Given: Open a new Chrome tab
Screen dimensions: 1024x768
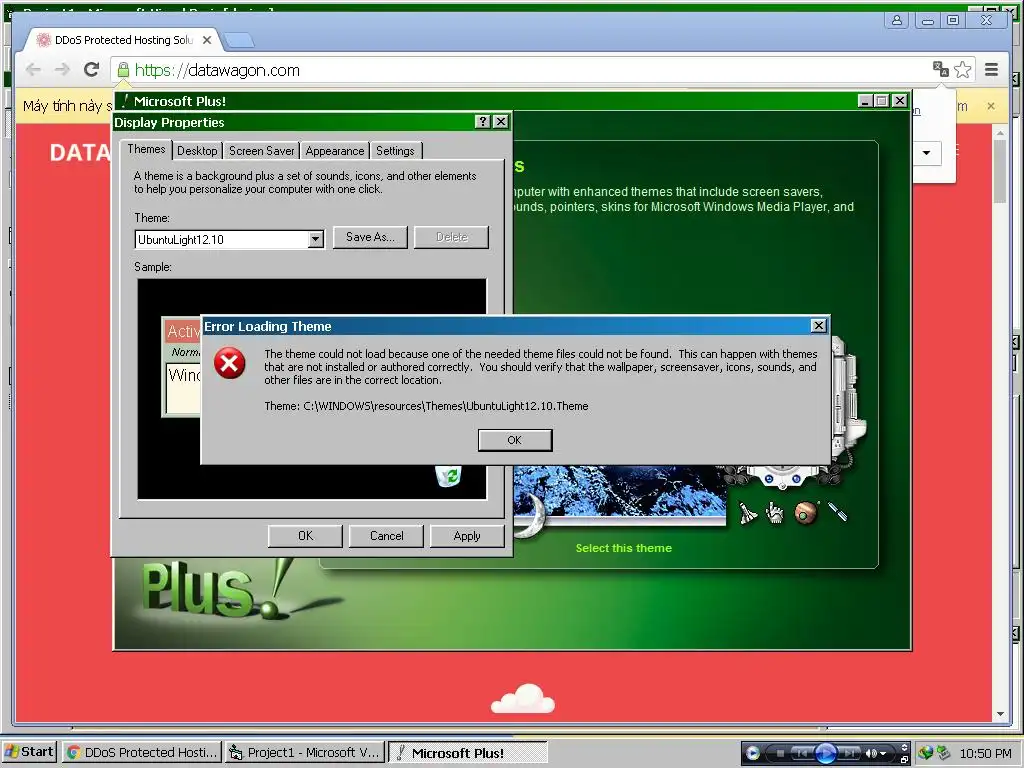Looking at the screenshot, I should [239, 40].
